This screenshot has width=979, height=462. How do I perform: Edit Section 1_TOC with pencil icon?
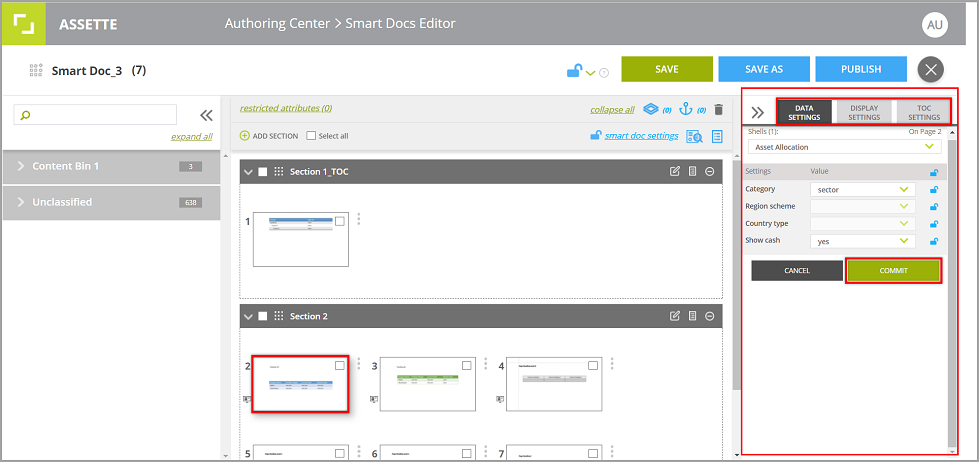point(674,171)
